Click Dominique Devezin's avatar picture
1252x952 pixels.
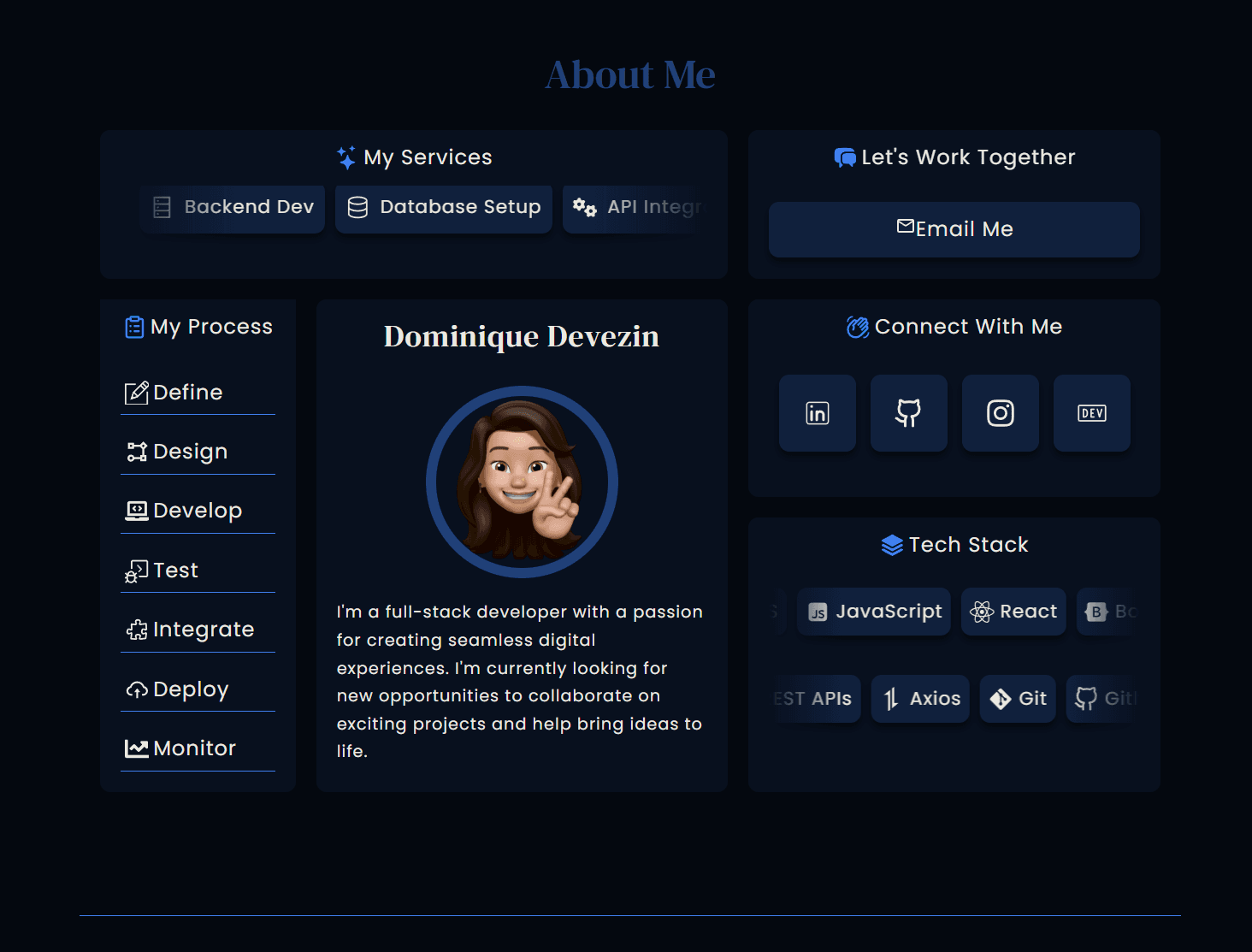(x=523, y=482)
